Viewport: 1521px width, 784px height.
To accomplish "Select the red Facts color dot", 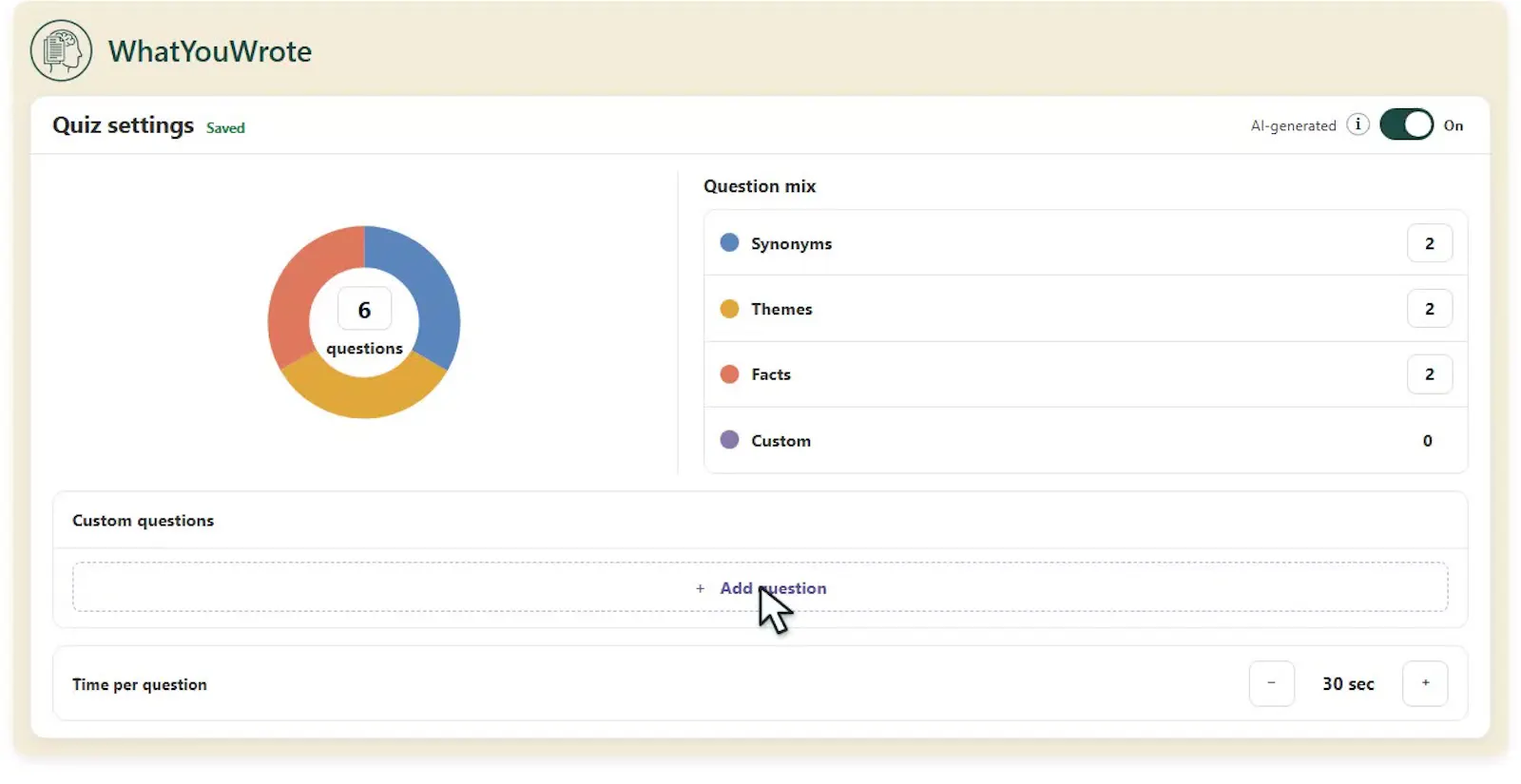I will coord(729,373).
